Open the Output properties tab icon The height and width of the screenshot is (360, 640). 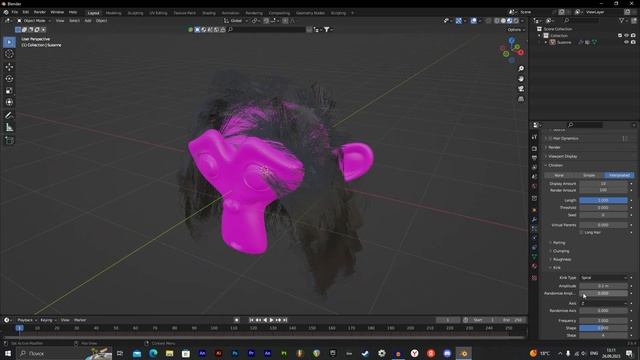[x=534, y=158]
